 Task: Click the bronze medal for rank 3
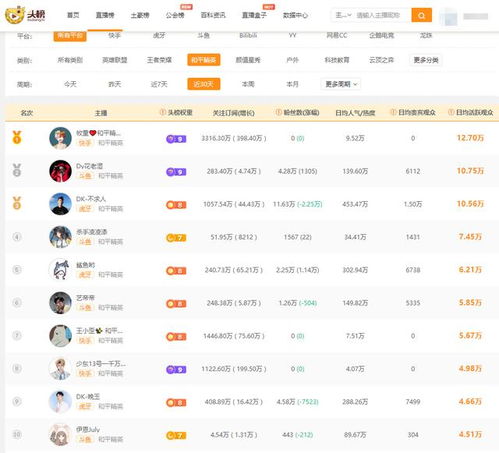pyautogui.click(x=17, y=203)
